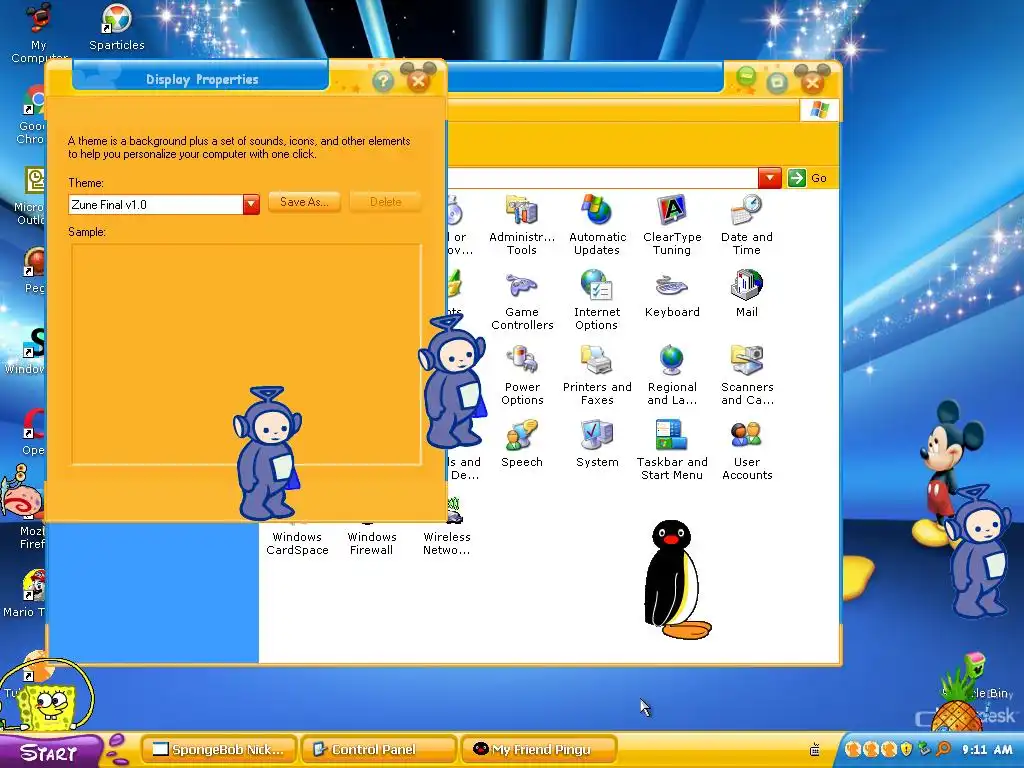1024x768 pixels.
Task: Click the Display Properties title bar
Action: 201,80
